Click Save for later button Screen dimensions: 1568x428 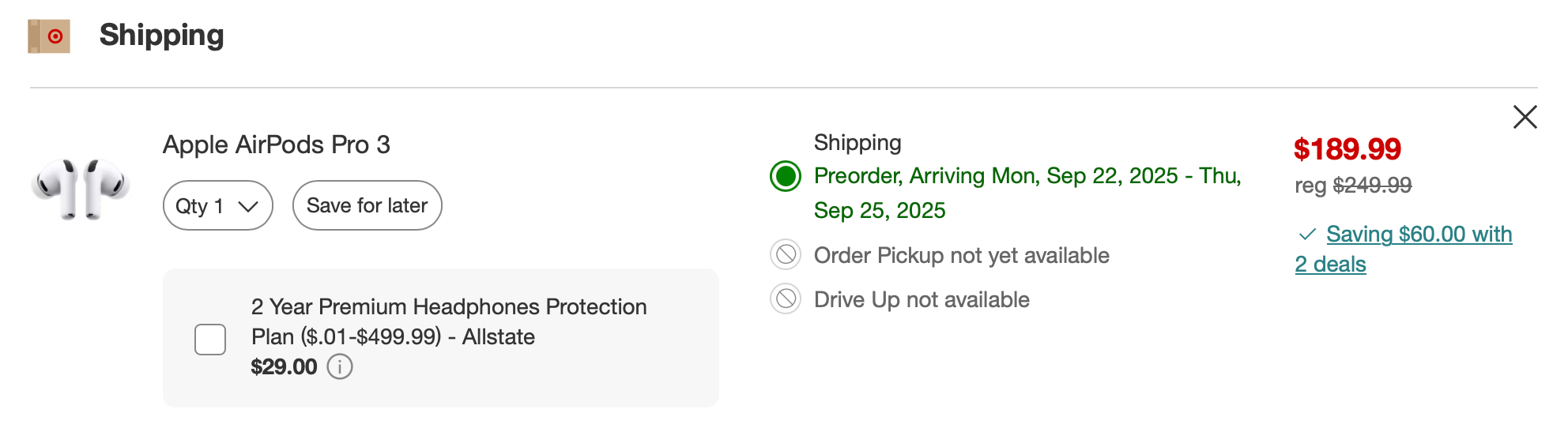click(367, 206)
